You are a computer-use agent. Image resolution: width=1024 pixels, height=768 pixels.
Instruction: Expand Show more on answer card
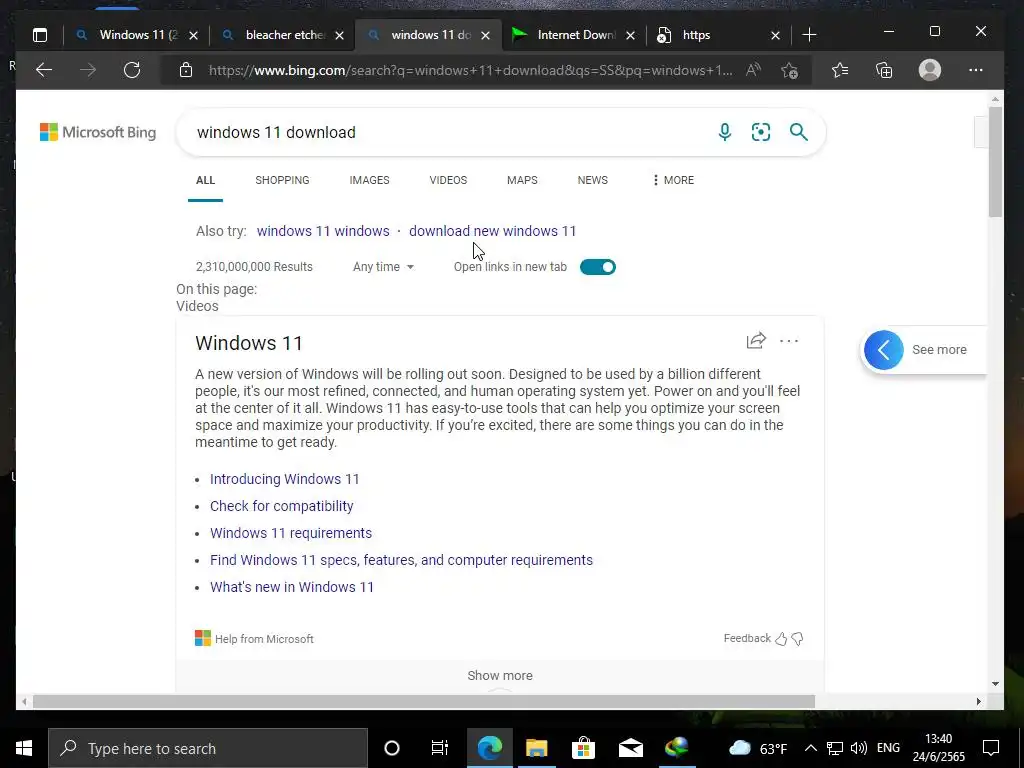500,675
